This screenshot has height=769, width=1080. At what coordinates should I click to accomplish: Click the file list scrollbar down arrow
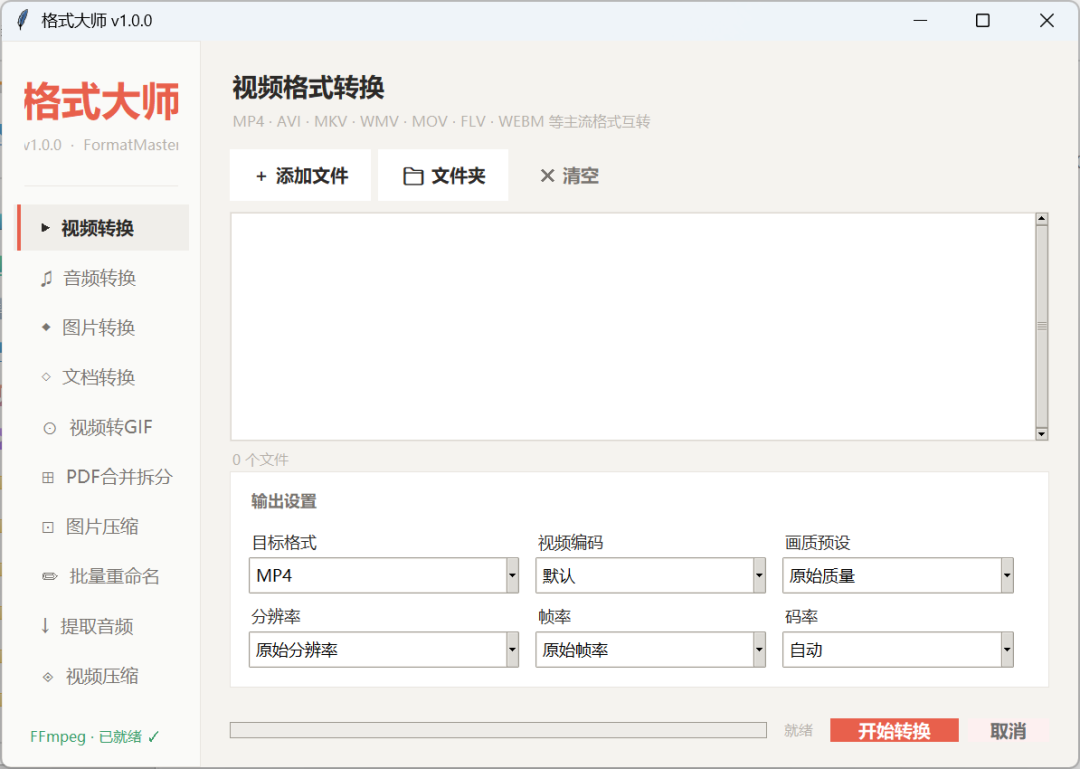coord(1041,433)
